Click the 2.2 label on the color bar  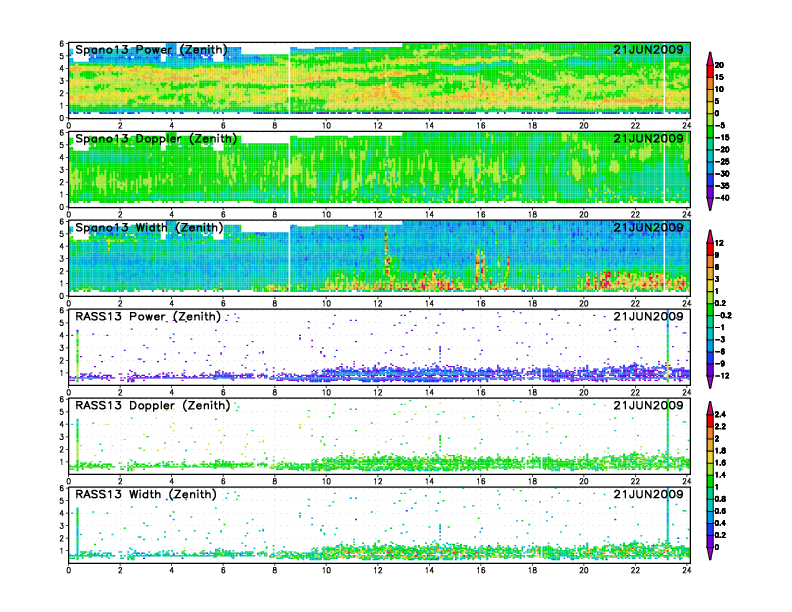tap(720, 427)
